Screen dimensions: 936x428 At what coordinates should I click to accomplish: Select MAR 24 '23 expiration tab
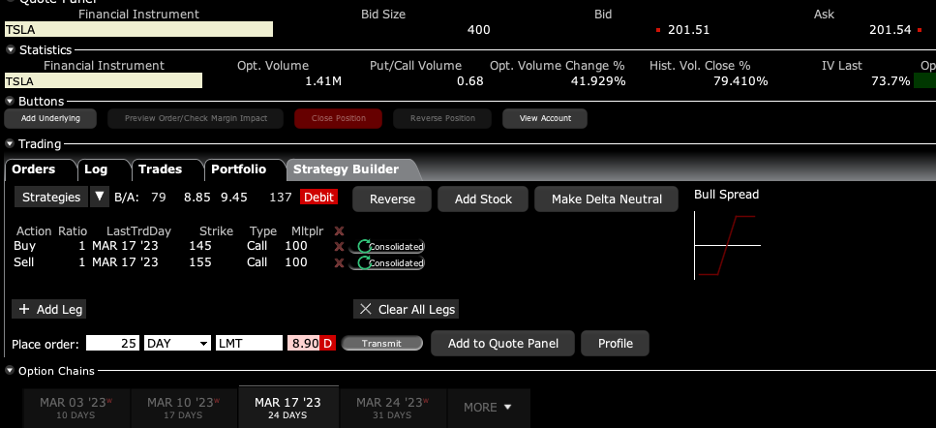coord(392,407)
